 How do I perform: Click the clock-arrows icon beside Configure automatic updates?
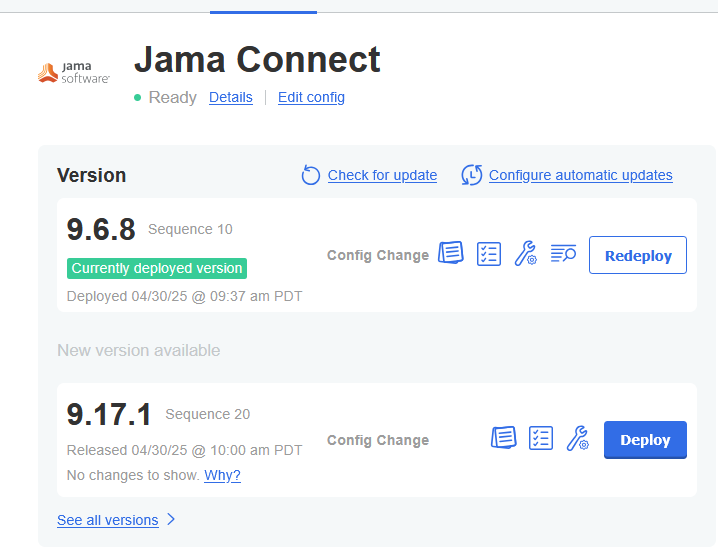point(472,175)
